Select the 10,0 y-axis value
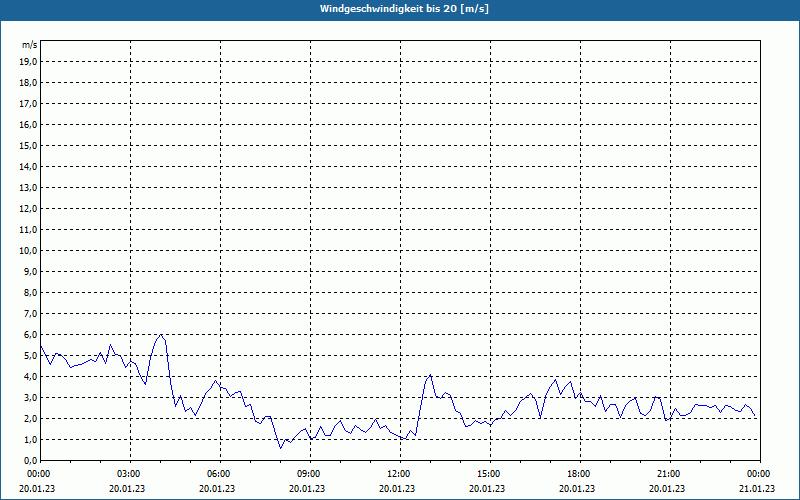The width and height of the screenshot is (800, 500). point(28,251)
